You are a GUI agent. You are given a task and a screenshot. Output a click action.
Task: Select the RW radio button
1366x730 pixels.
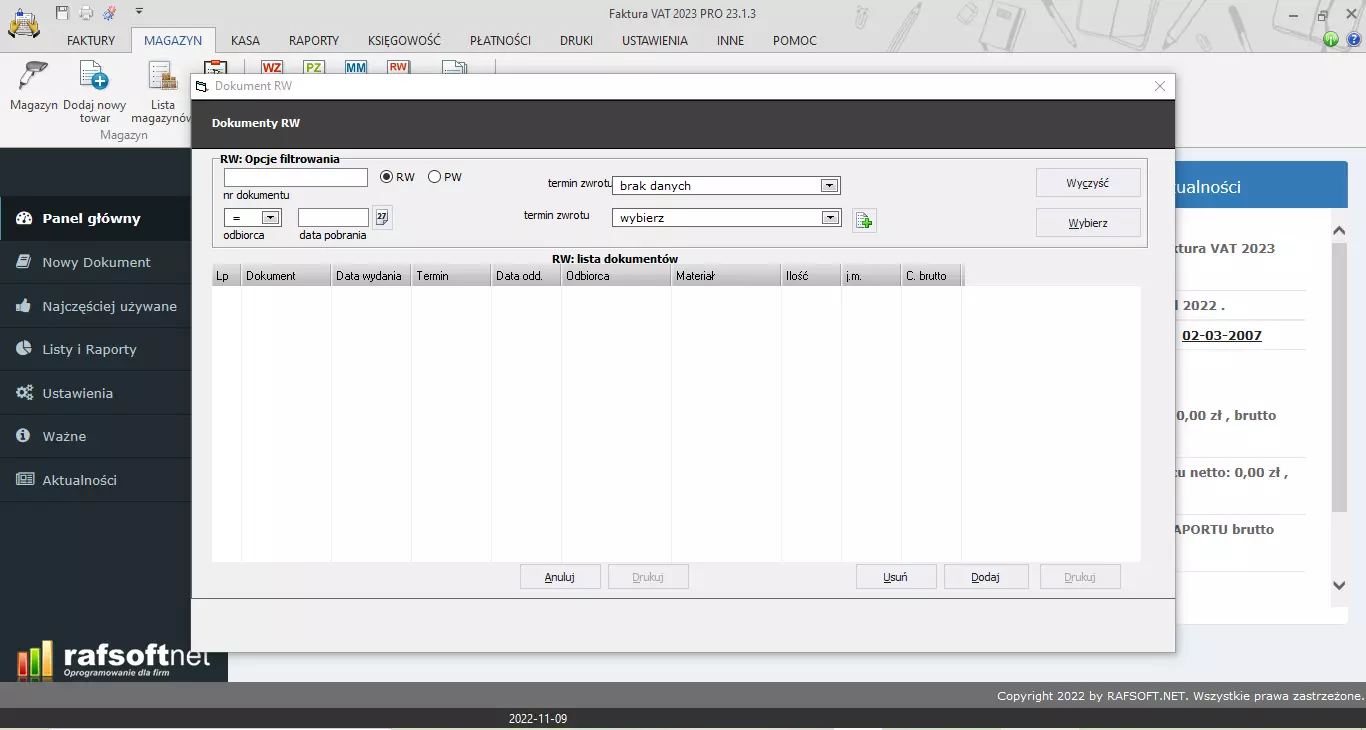point(387,177)
